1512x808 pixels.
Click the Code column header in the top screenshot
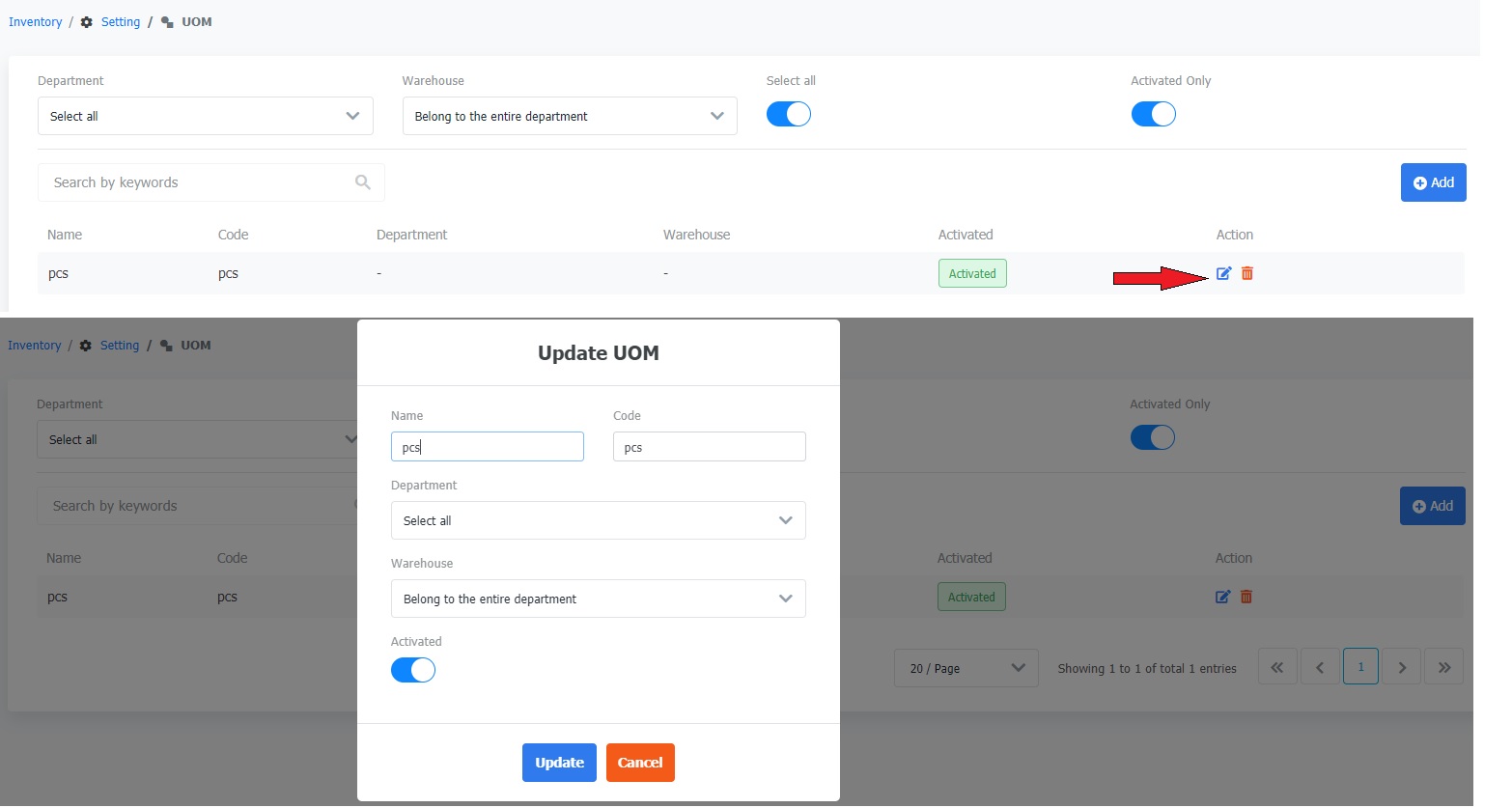(234, 235)
